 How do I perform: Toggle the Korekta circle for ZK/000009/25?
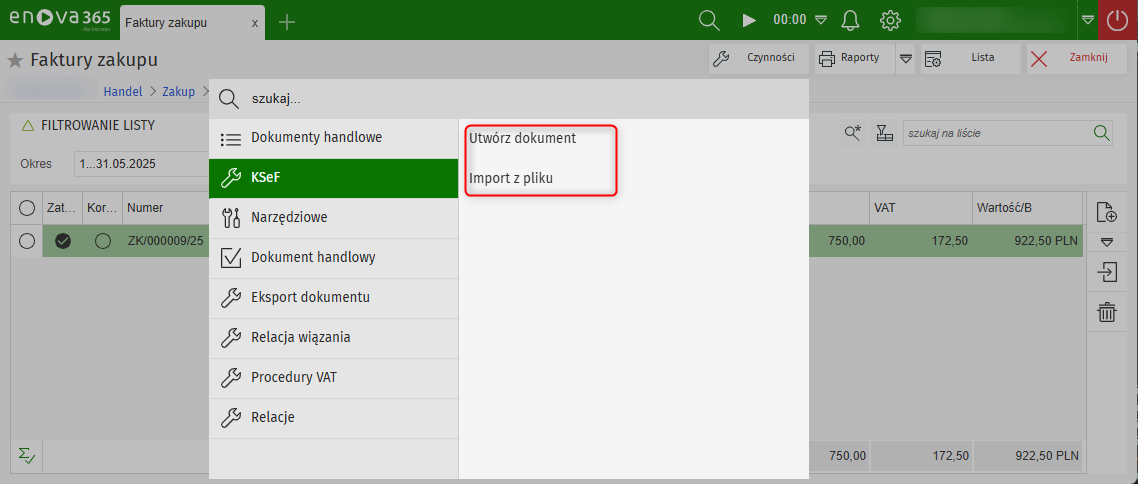(x=102, y=241)
